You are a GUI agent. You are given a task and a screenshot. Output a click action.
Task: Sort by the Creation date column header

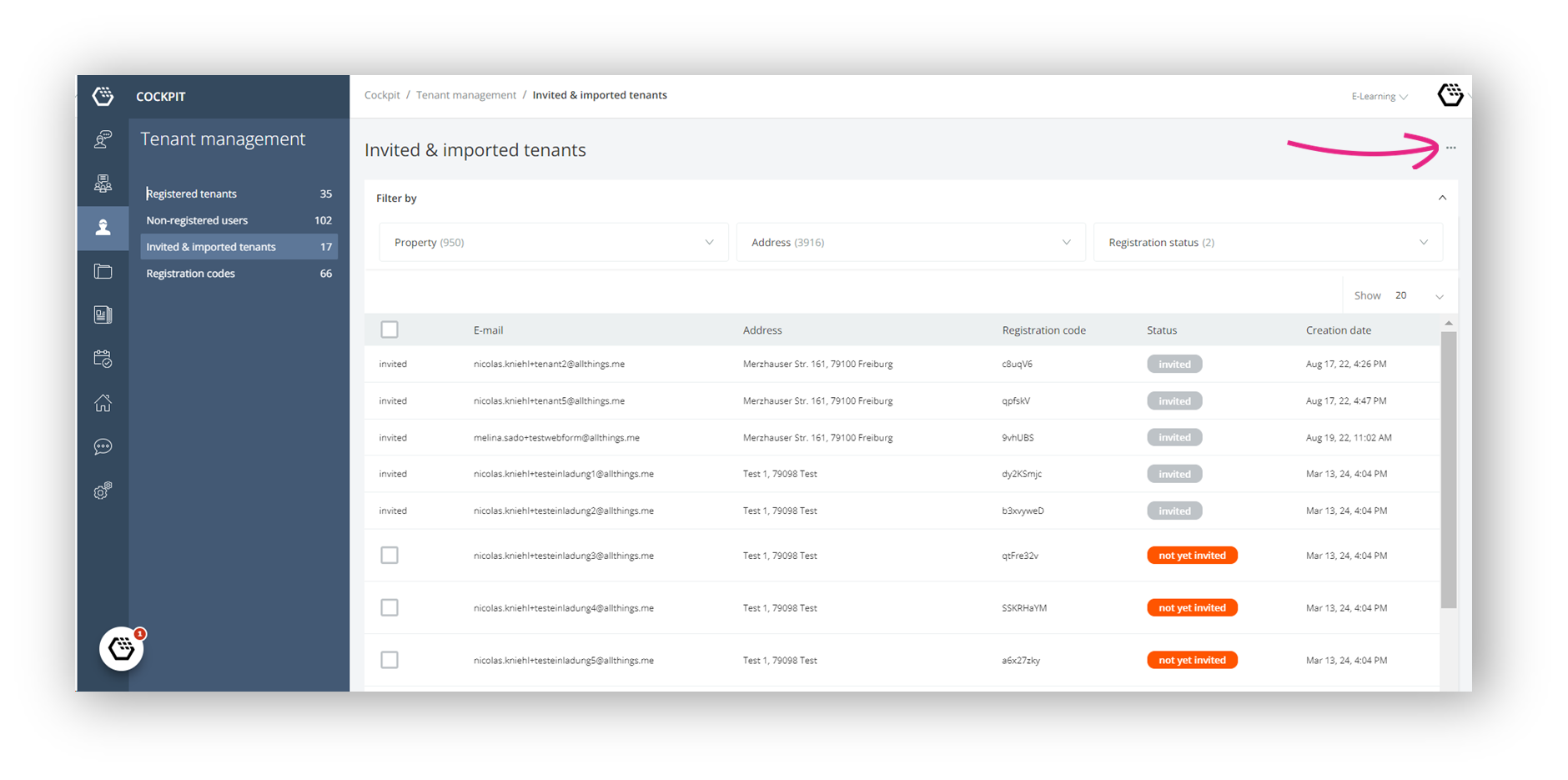(1338, 330)
